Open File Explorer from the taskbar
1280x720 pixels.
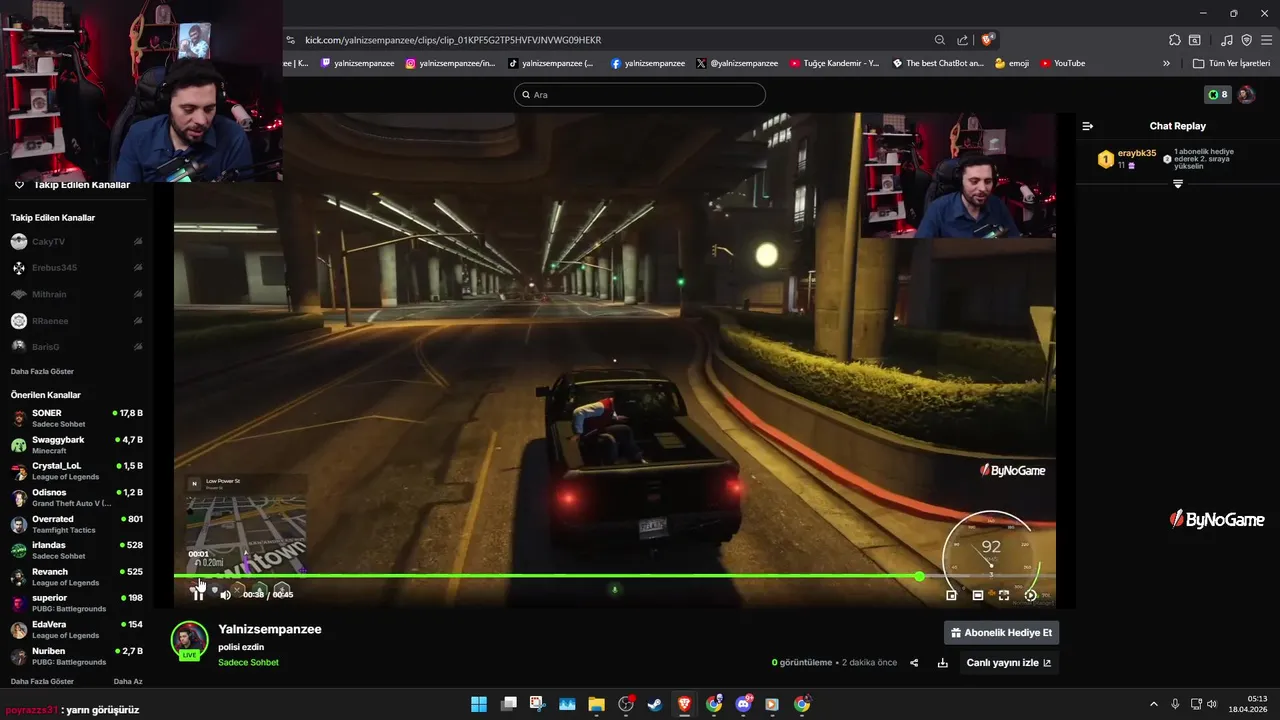click(596, 704)
